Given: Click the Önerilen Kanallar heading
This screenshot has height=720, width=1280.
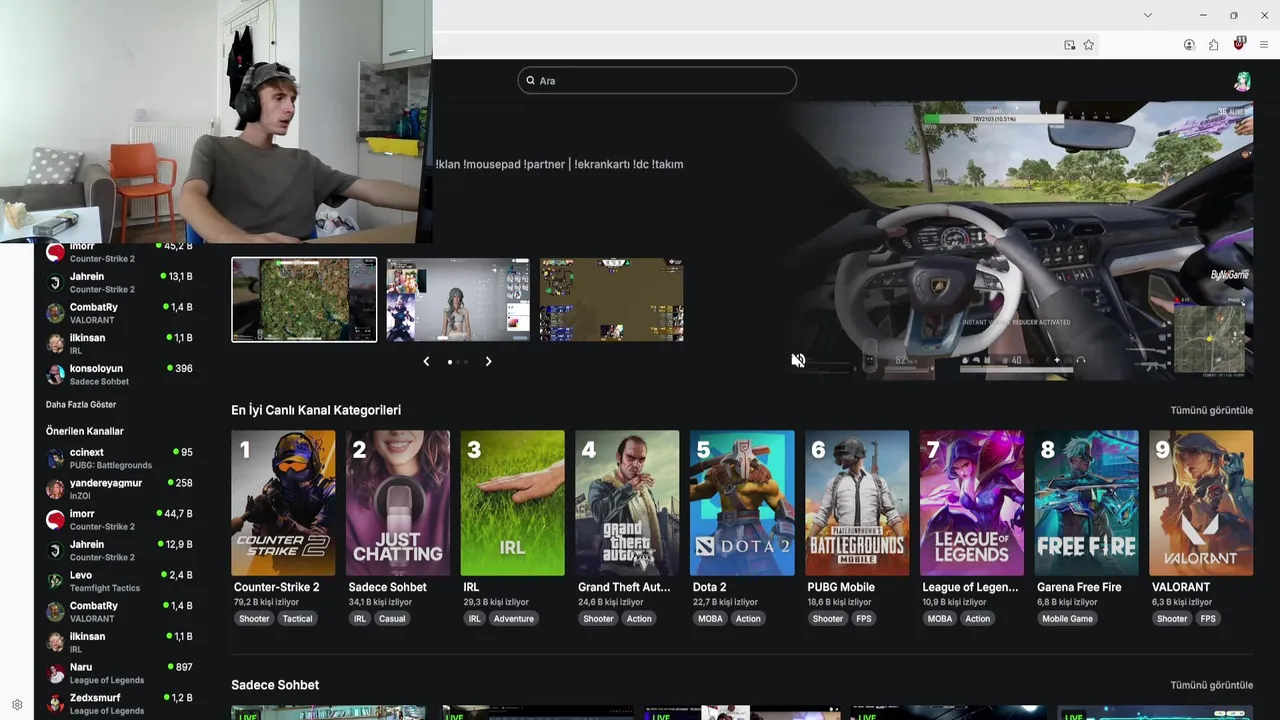Looking at the screenshot, I should (85, 431).
